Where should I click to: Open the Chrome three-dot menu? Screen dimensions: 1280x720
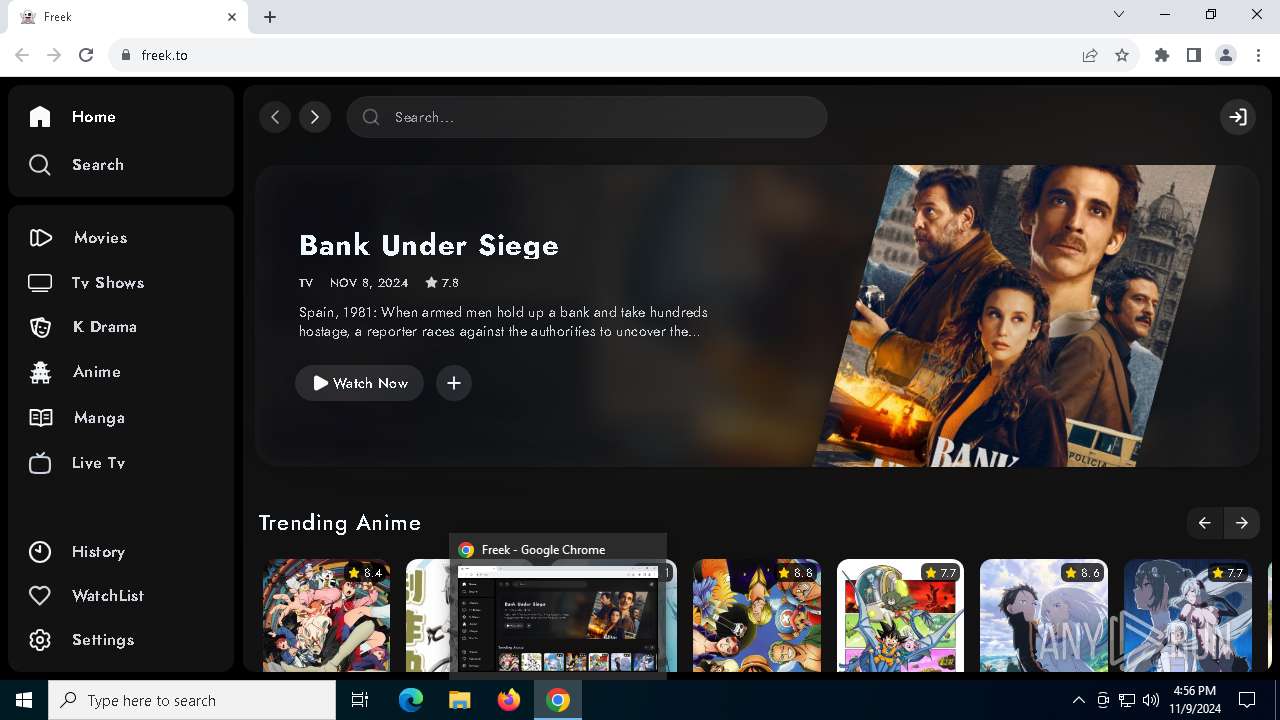(x=1258, y=55)
